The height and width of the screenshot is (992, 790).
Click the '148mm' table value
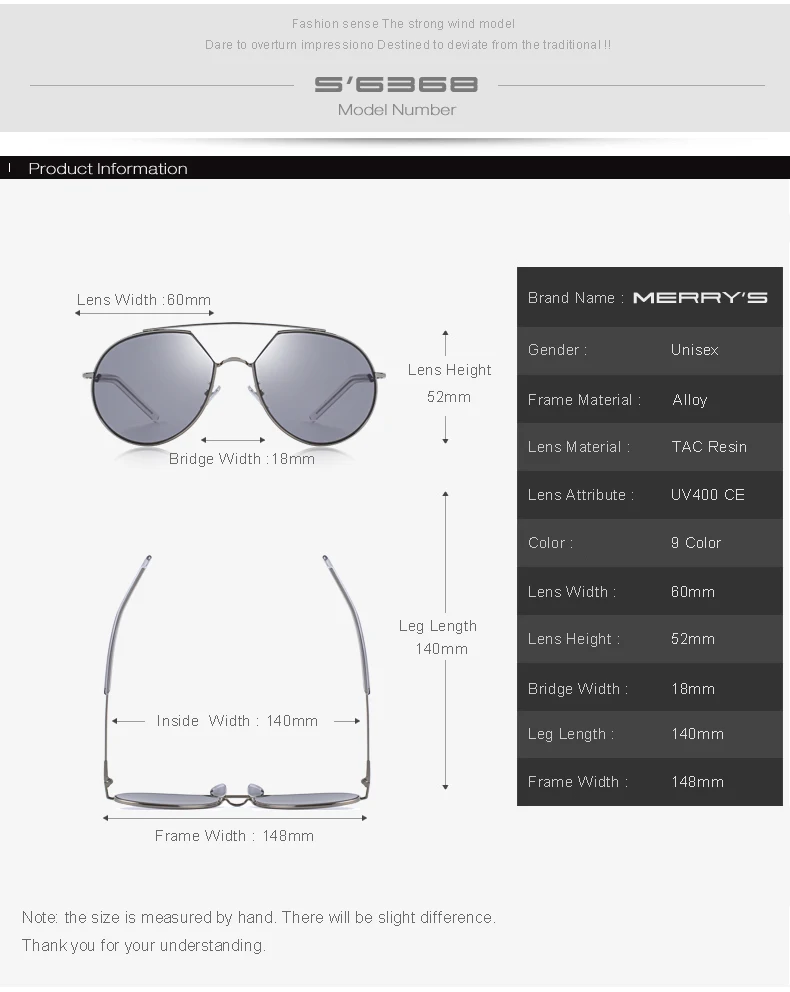tap(698, 783)
